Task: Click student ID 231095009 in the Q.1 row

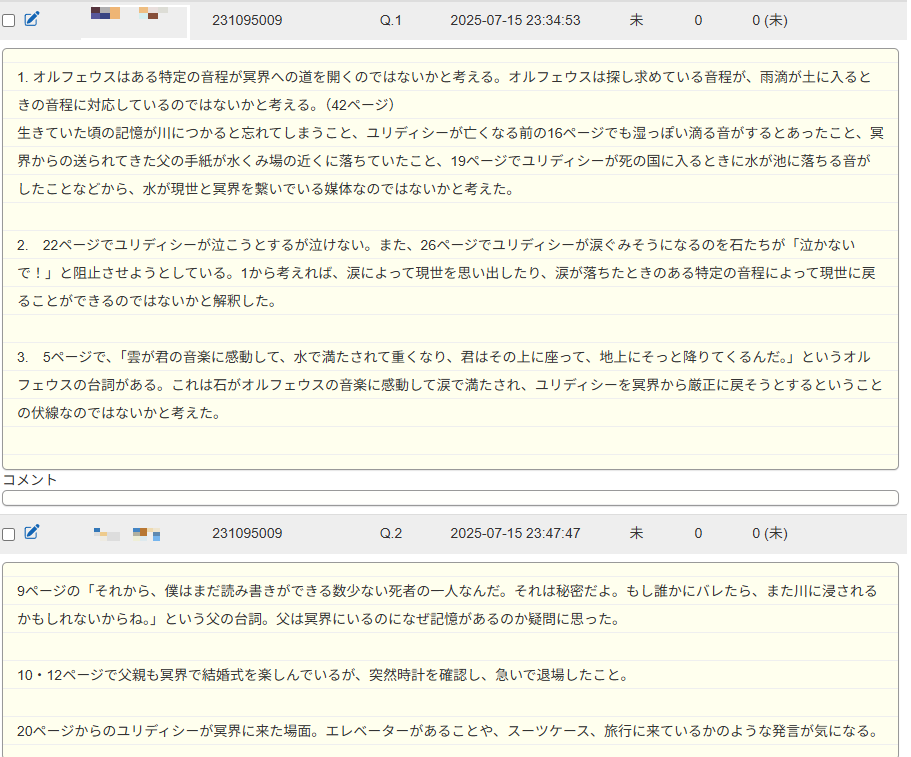Action: (x=247, y=20)
